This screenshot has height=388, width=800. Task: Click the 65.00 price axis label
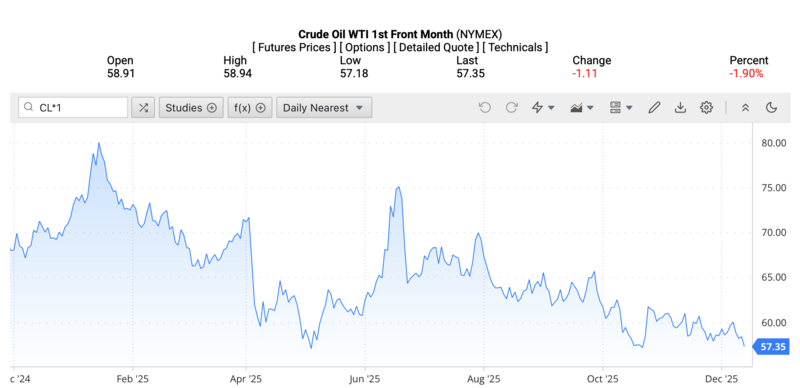pos(773,278)
